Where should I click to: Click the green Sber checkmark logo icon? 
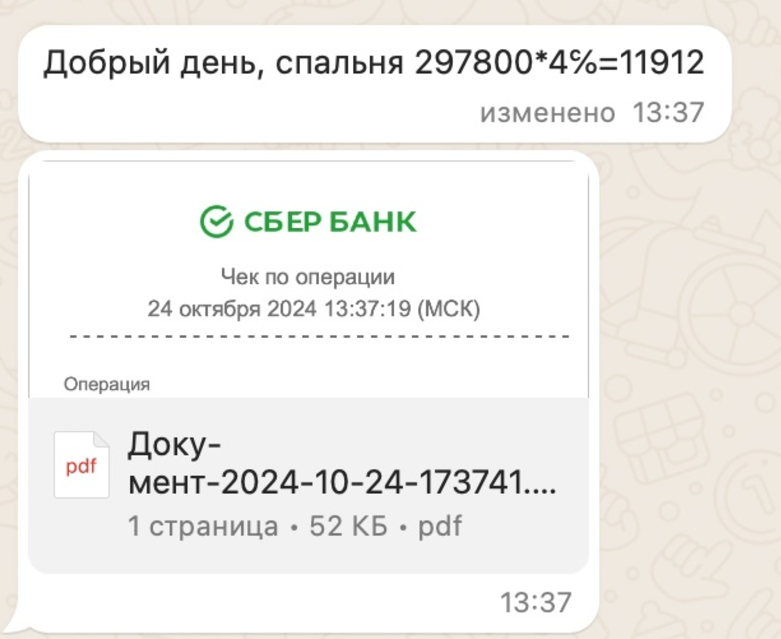(216, 221)
